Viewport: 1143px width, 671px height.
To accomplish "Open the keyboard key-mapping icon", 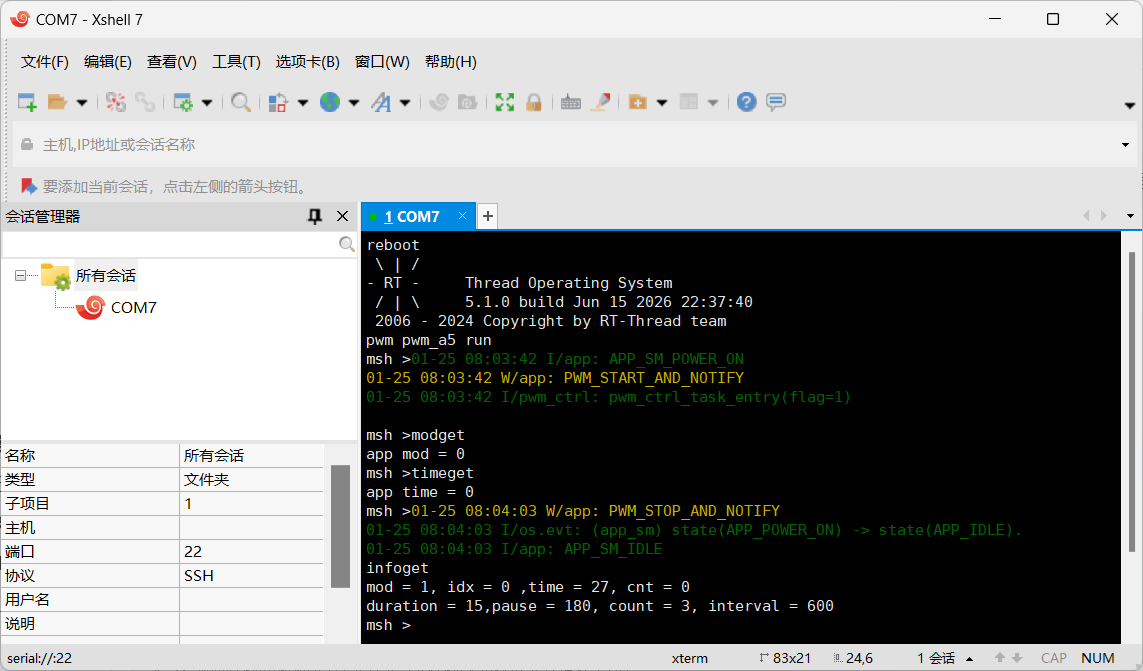I will pyautogui.click(x=571, y=103).
